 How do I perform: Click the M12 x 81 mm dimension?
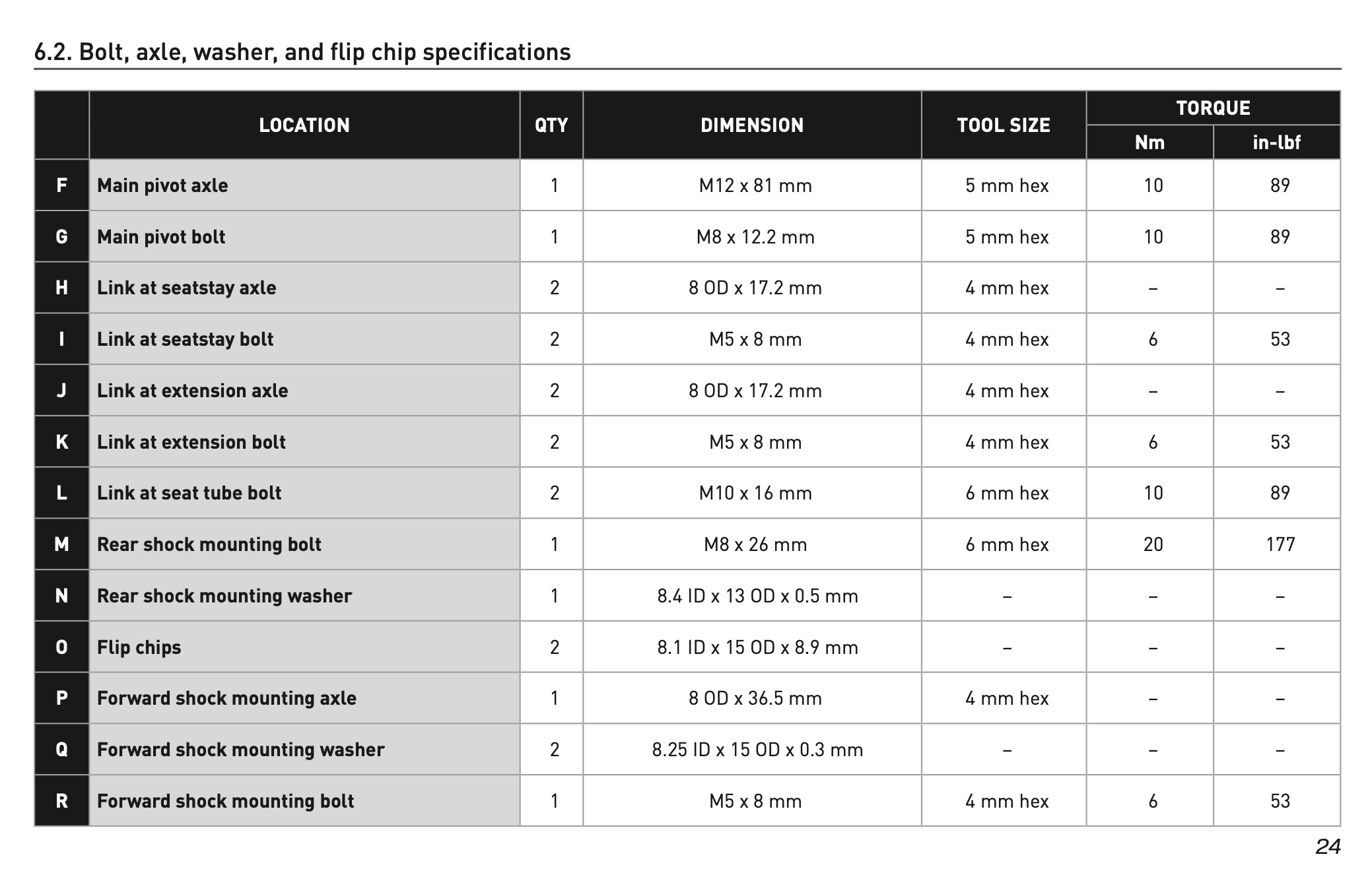pos(755,185)
